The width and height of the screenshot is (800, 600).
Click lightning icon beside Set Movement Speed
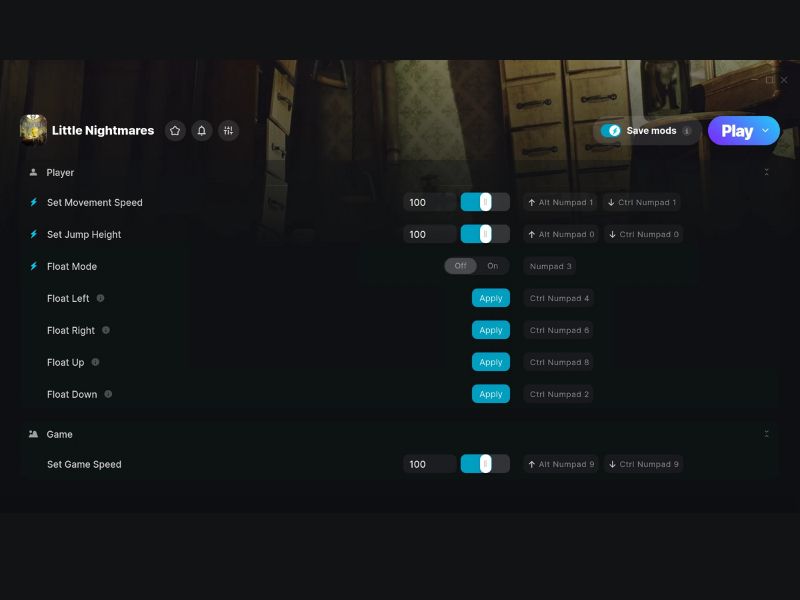pos(34,202)
